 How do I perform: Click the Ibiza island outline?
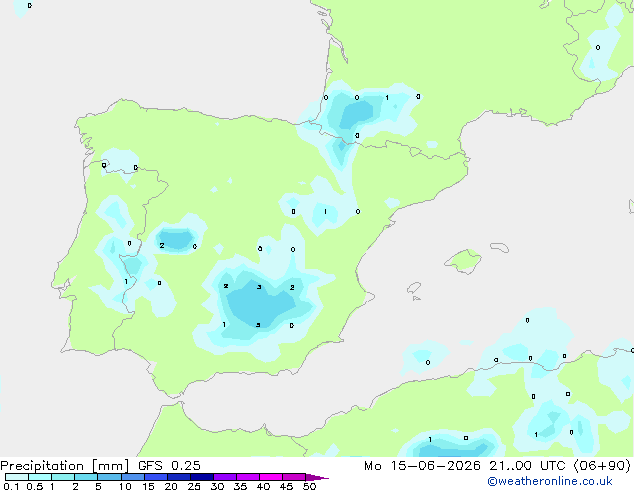414,288
